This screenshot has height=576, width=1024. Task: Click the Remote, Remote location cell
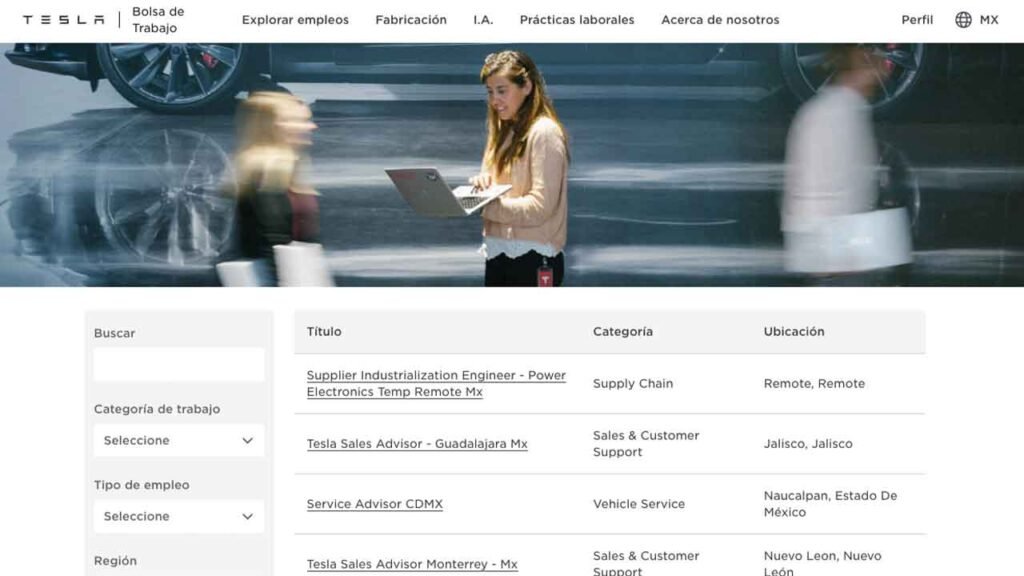[814, 383]
